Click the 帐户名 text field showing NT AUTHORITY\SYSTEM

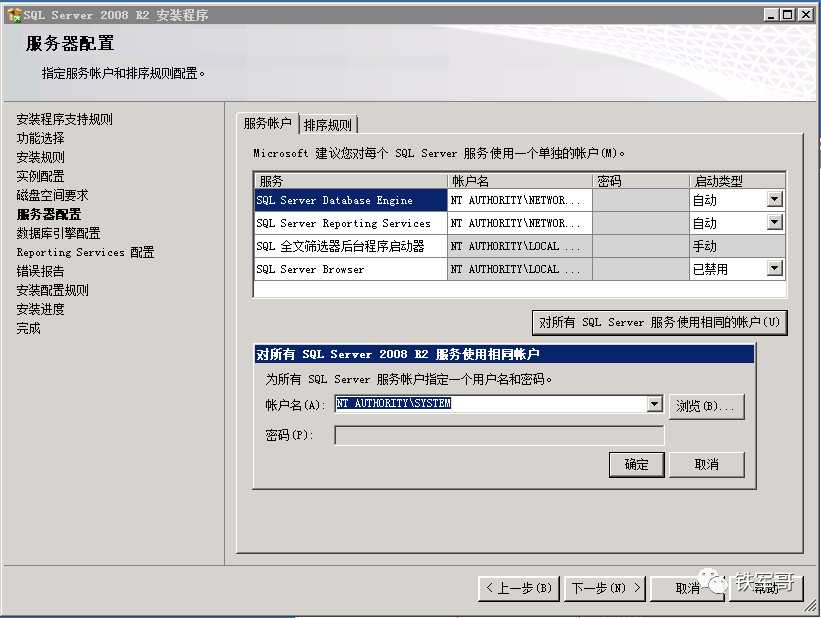(490, 404)
